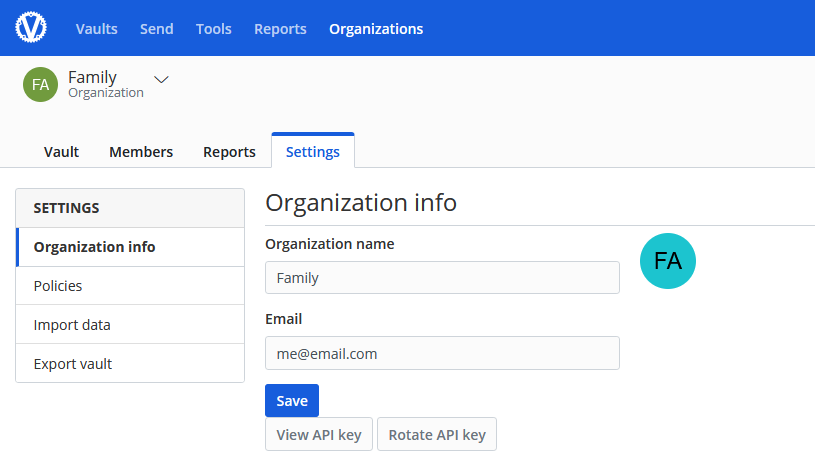This screenshot has width=815, height=456.
Task: Click the View API key button
Action: 319,434
